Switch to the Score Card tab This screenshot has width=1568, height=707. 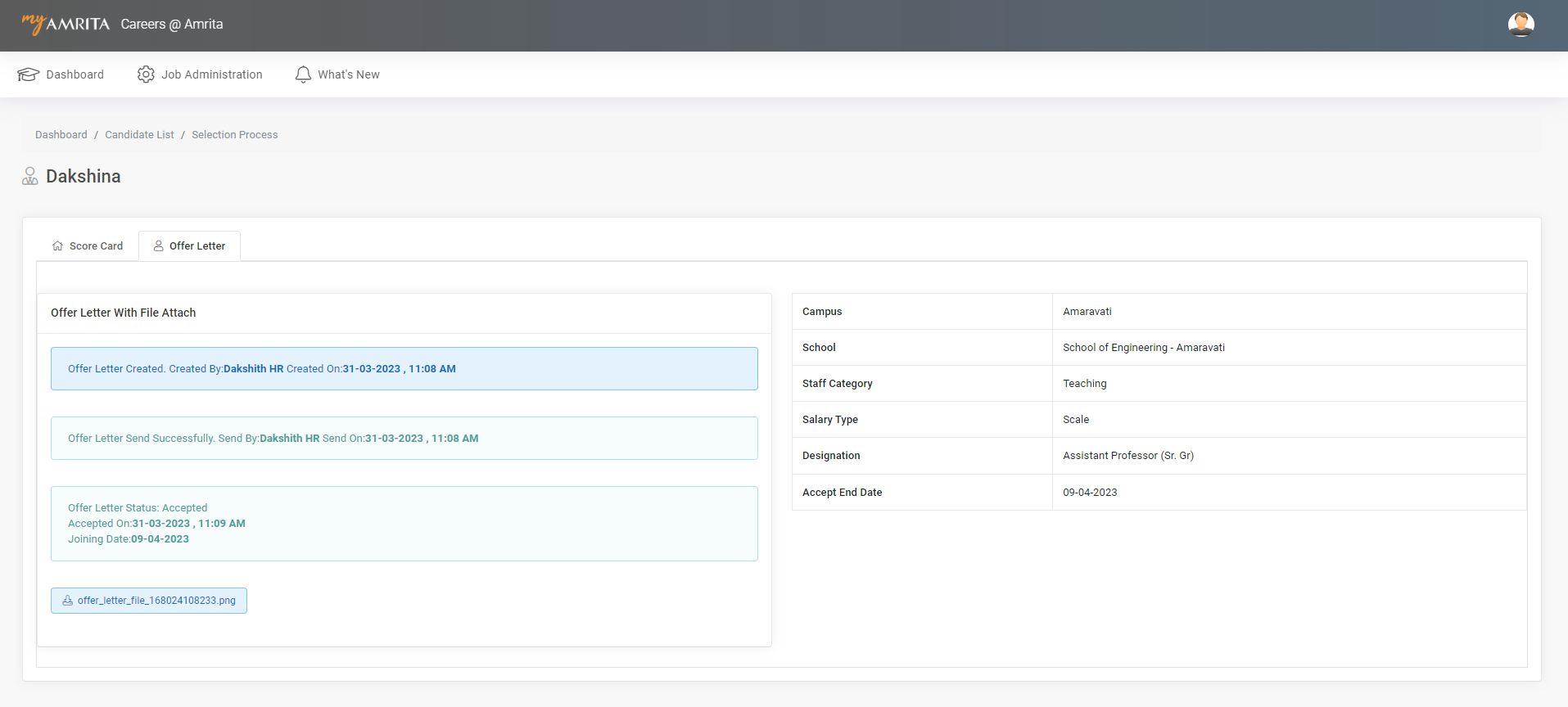tap(96, 246)
